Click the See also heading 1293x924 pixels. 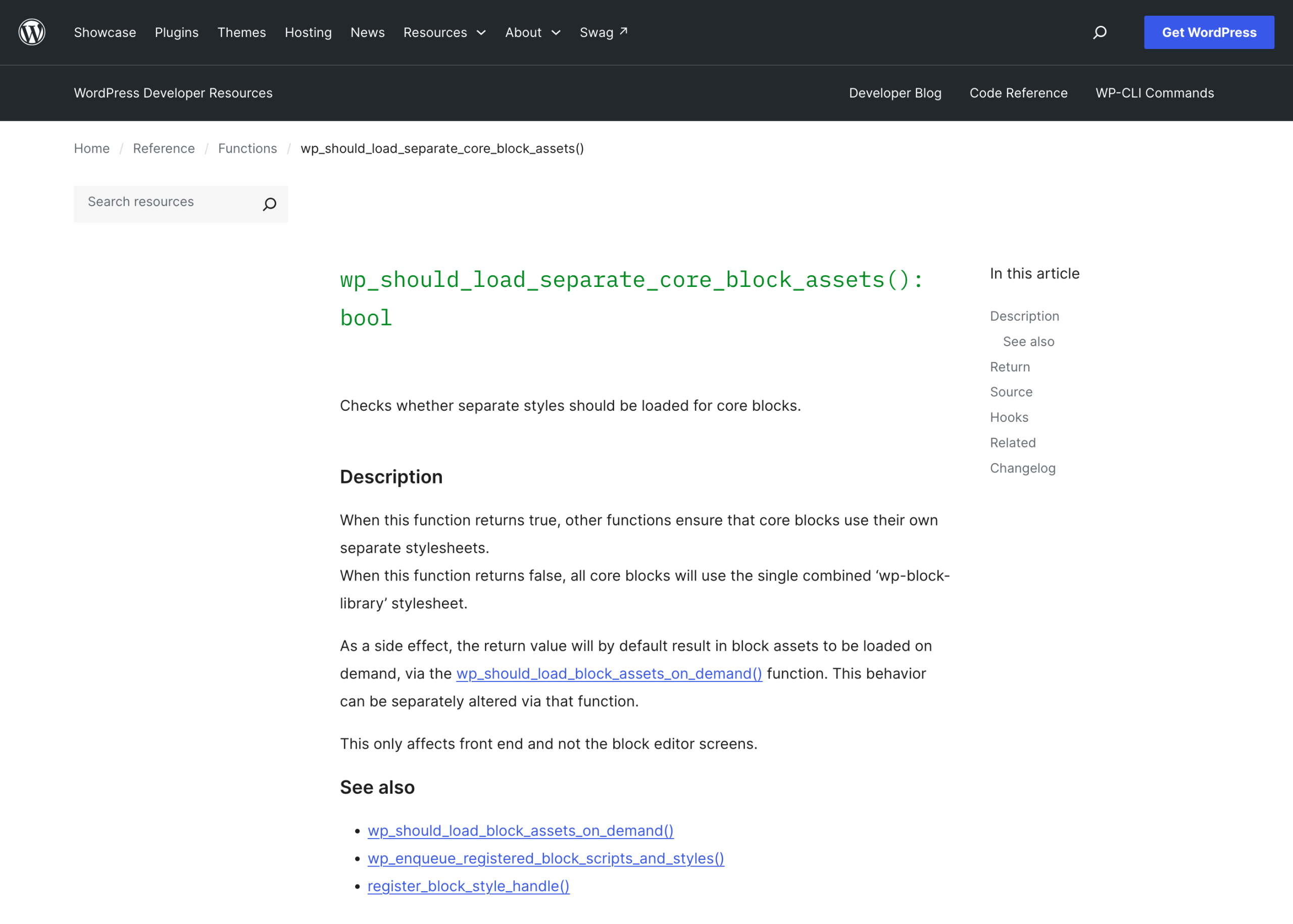[377, 788]
